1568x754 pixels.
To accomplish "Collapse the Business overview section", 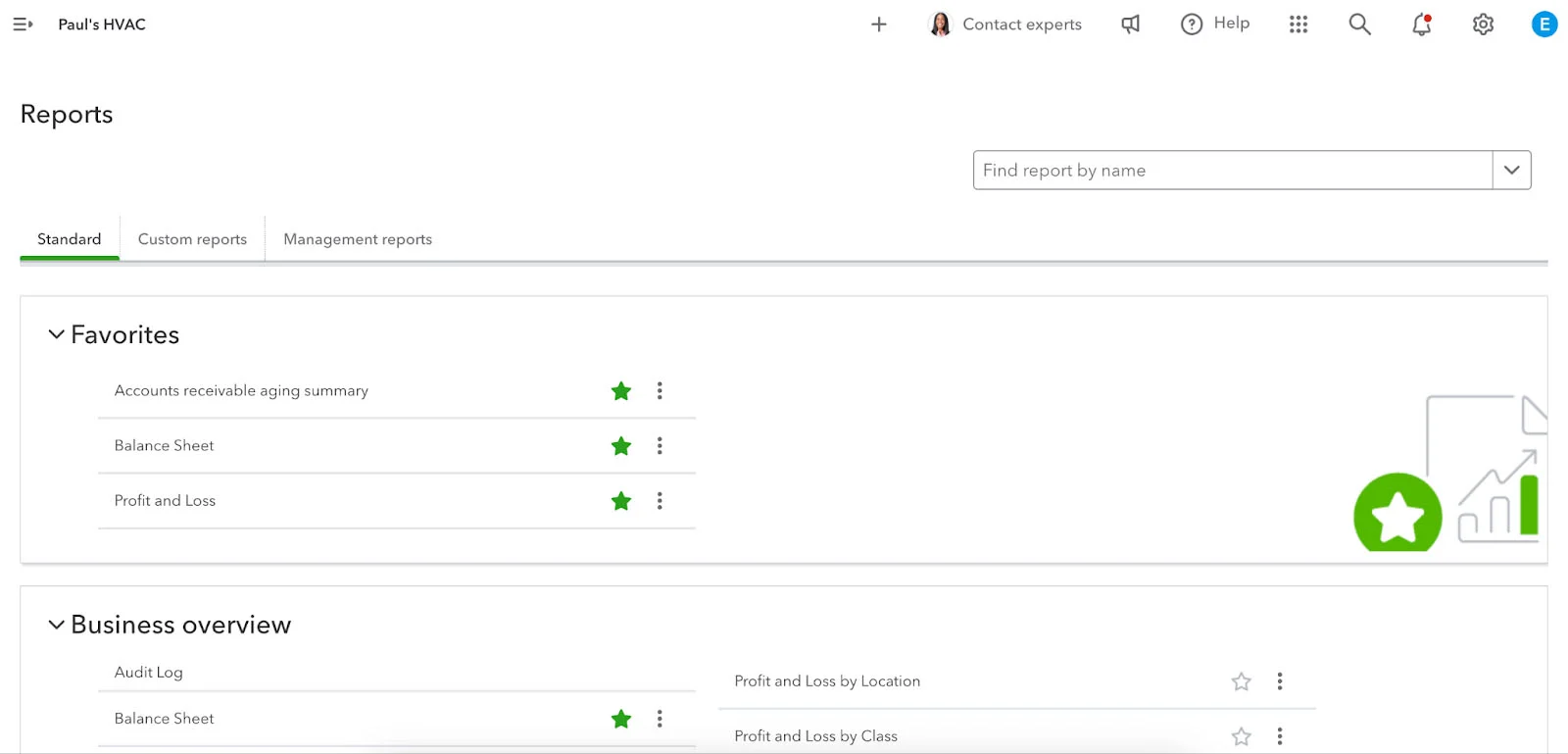I will pos(57,625).
